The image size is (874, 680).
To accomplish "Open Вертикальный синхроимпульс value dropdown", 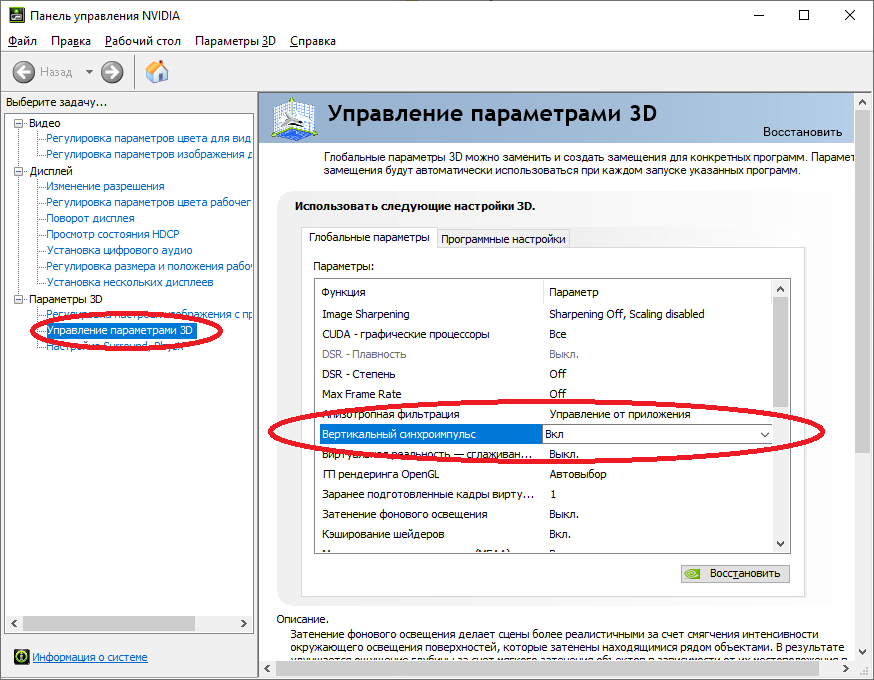I will 765,435.
